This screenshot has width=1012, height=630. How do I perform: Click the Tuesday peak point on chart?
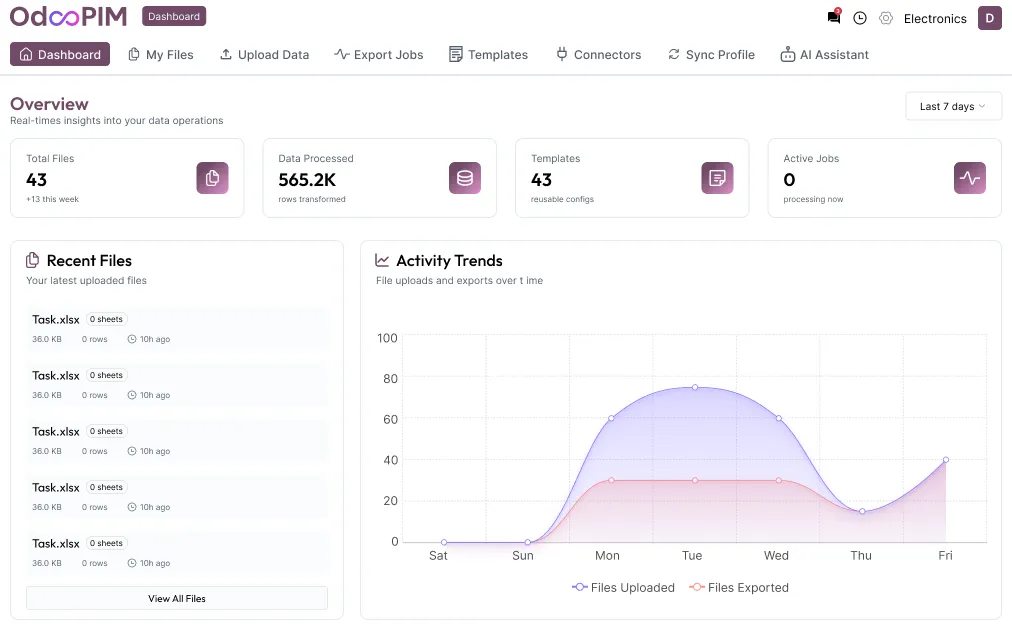point(694,387)
